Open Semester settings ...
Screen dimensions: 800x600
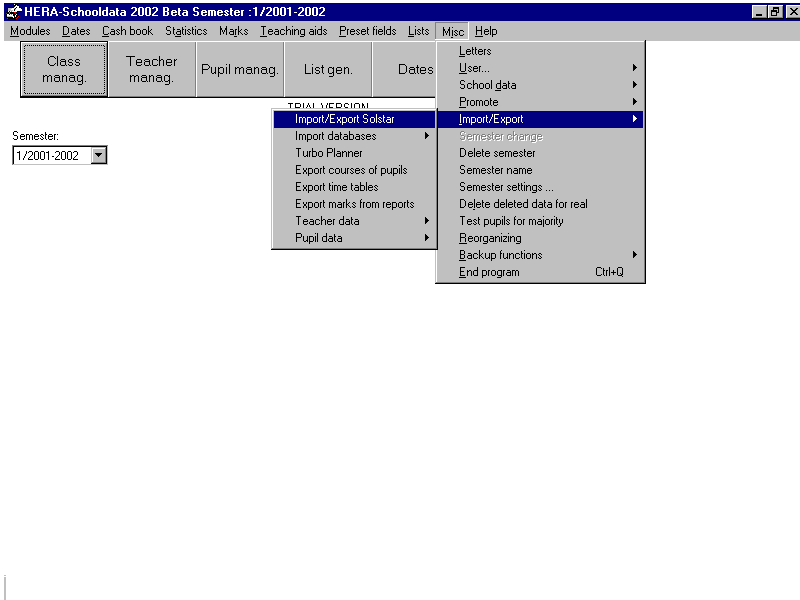click(540, 187)
